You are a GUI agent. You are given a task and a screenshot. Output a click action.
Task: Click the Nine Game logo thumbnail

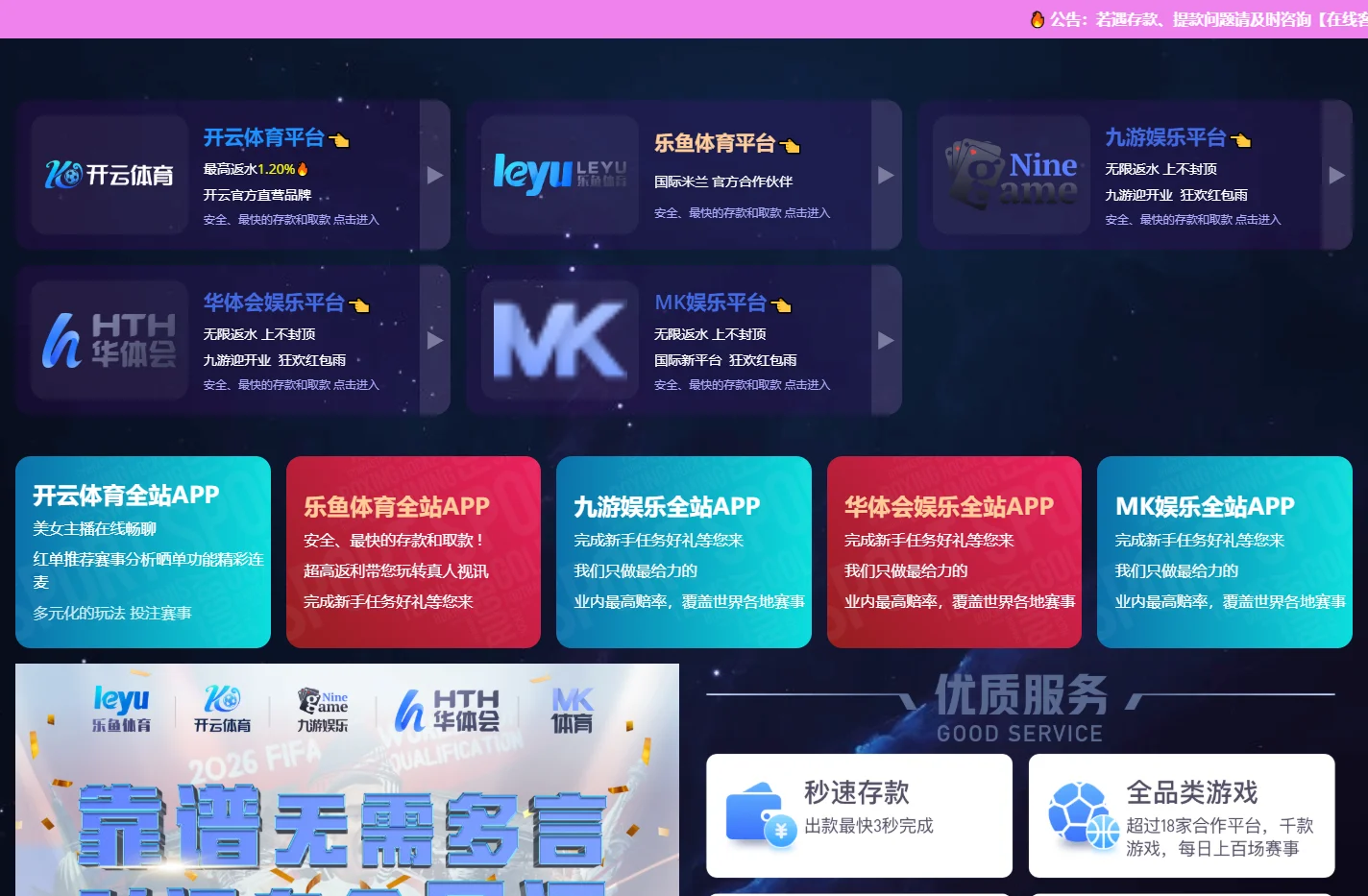click(x=1012, y=174)
